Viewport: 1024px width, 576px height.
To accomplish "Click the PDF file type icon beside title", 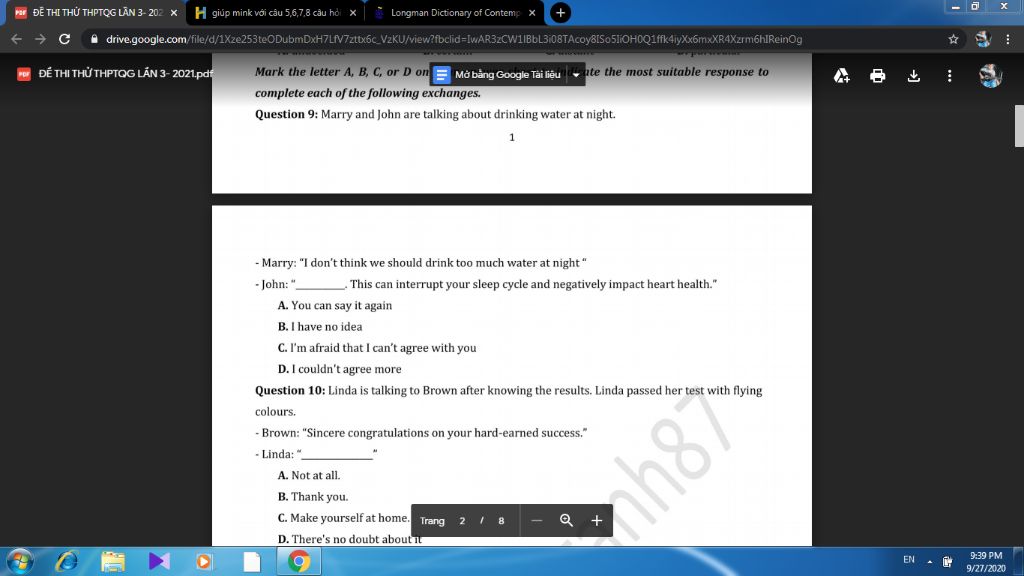I will click(x=24, y=74).
